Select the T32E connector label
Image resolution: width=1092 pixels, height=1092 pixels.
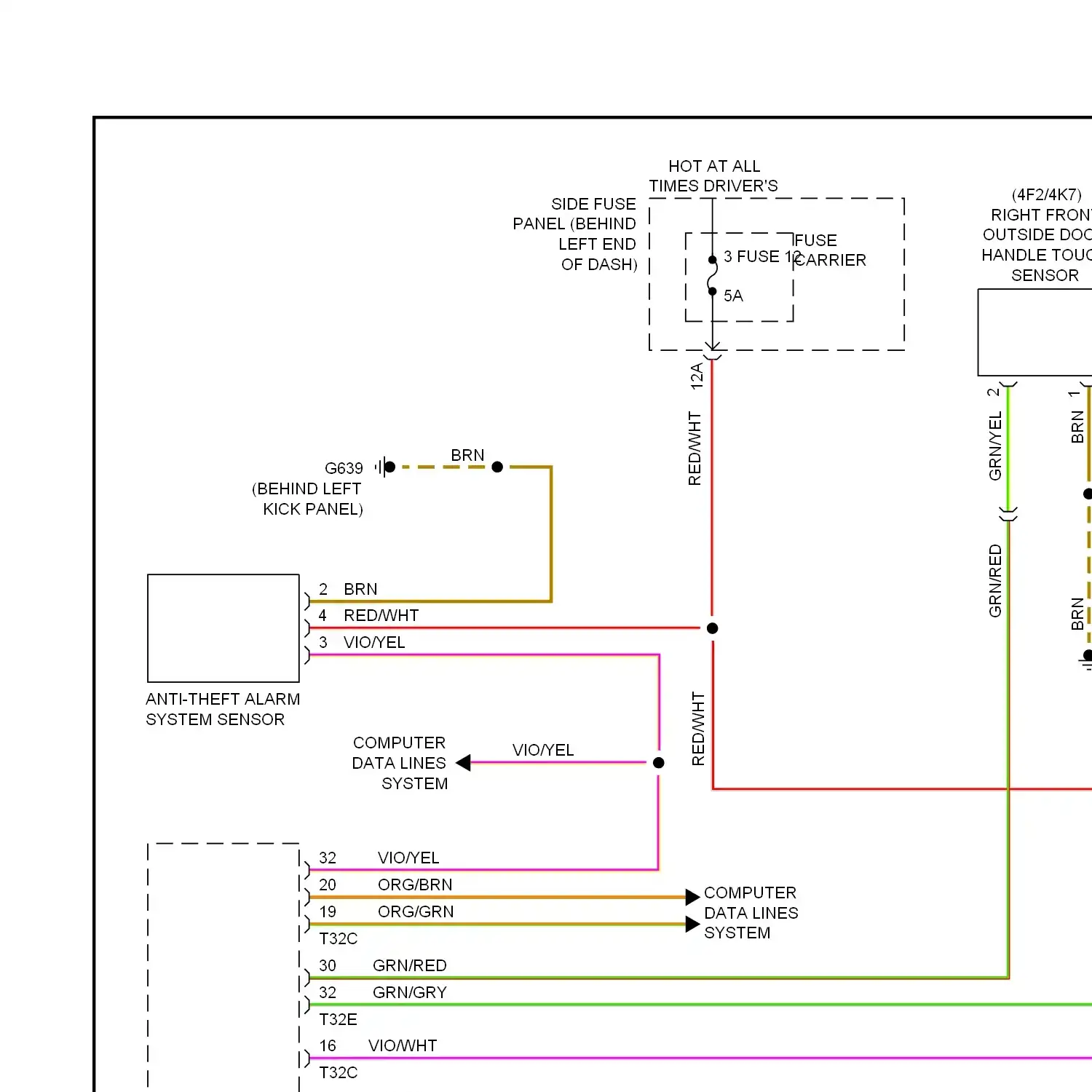tap(338, 1019)
